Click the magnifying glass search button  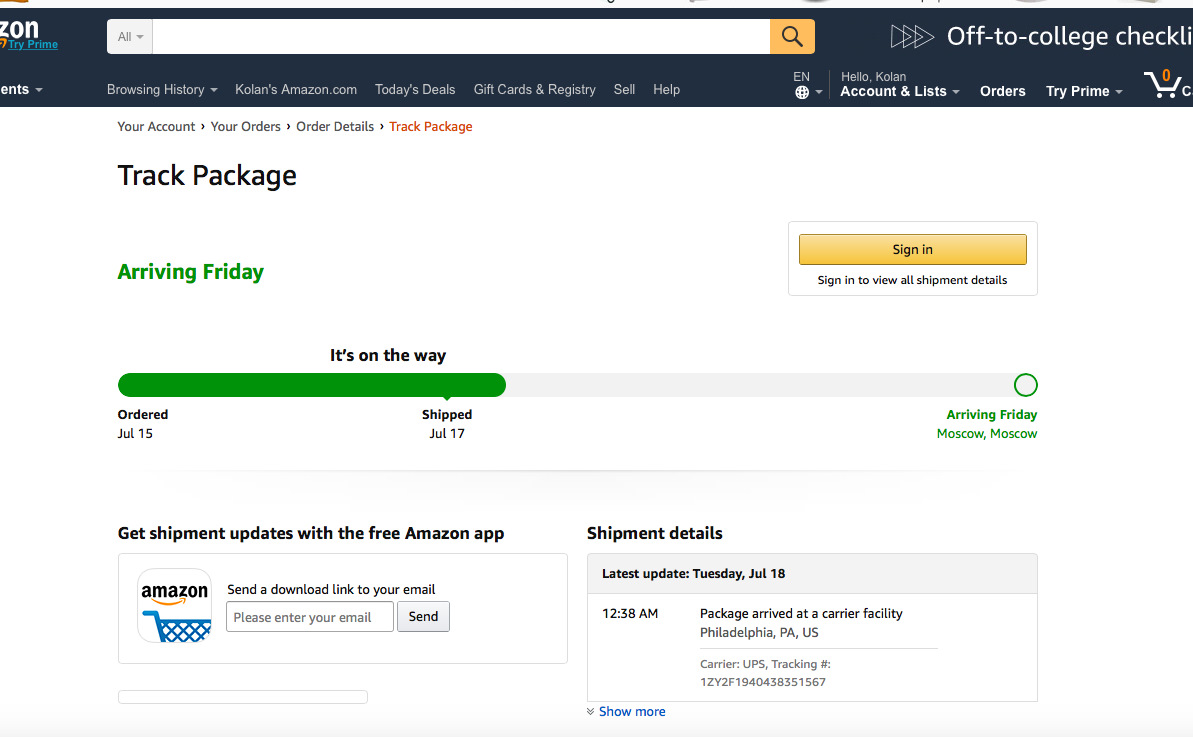(792, 37)
